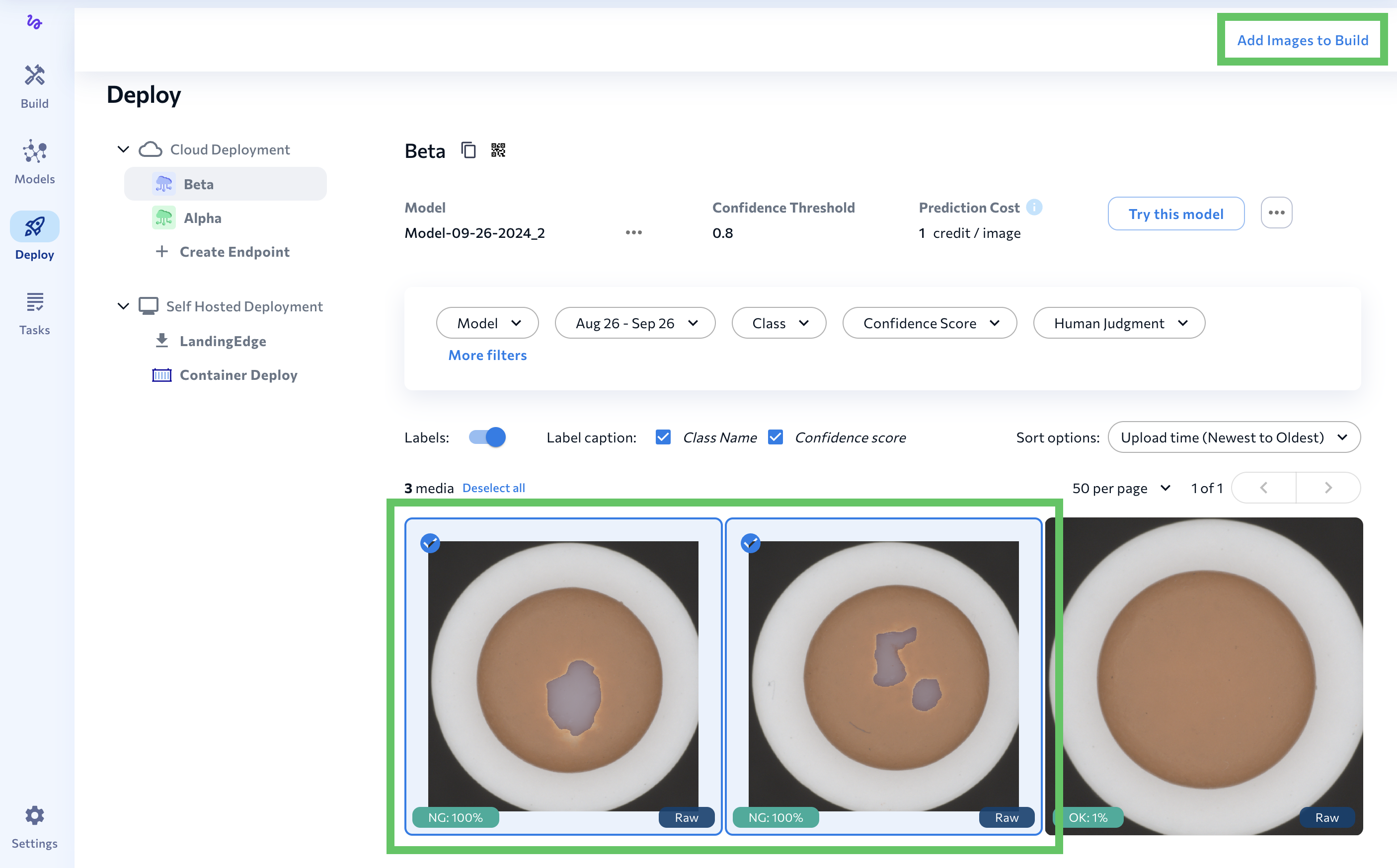Uncheck the Class Name caption checkbox
The width and height of the screenshot is (1397, 868).
click(663, 437)
